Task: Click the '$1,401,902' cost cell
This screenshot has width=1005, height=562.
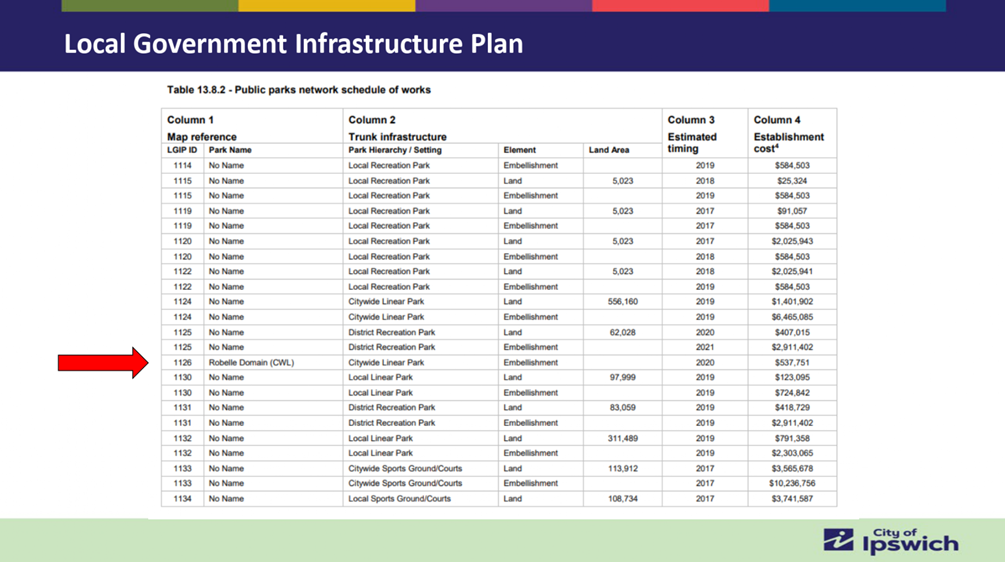Action: pos(792,301)
